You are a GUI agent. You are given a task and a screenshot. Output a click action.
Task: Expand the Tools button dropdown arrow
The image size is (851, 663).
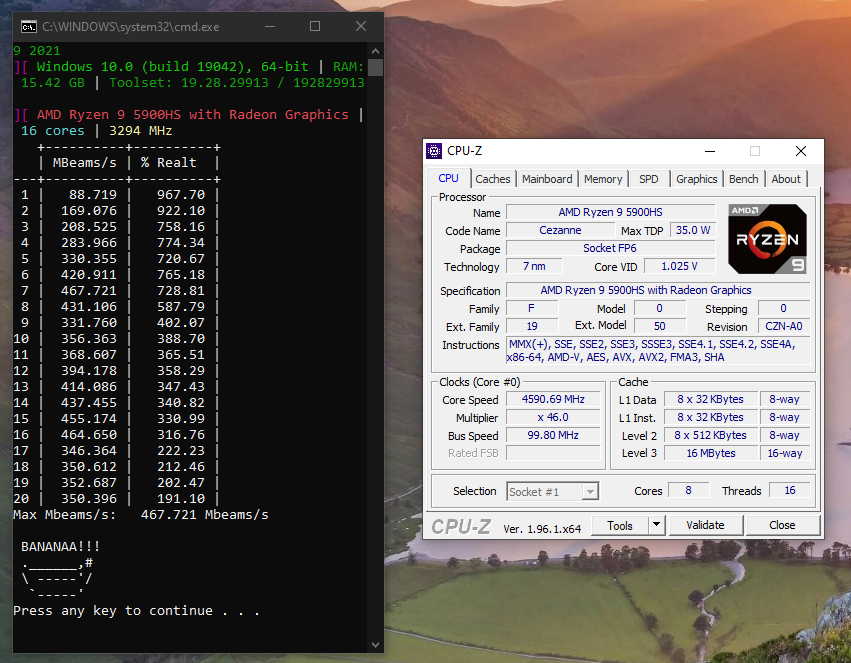(657, 525)
